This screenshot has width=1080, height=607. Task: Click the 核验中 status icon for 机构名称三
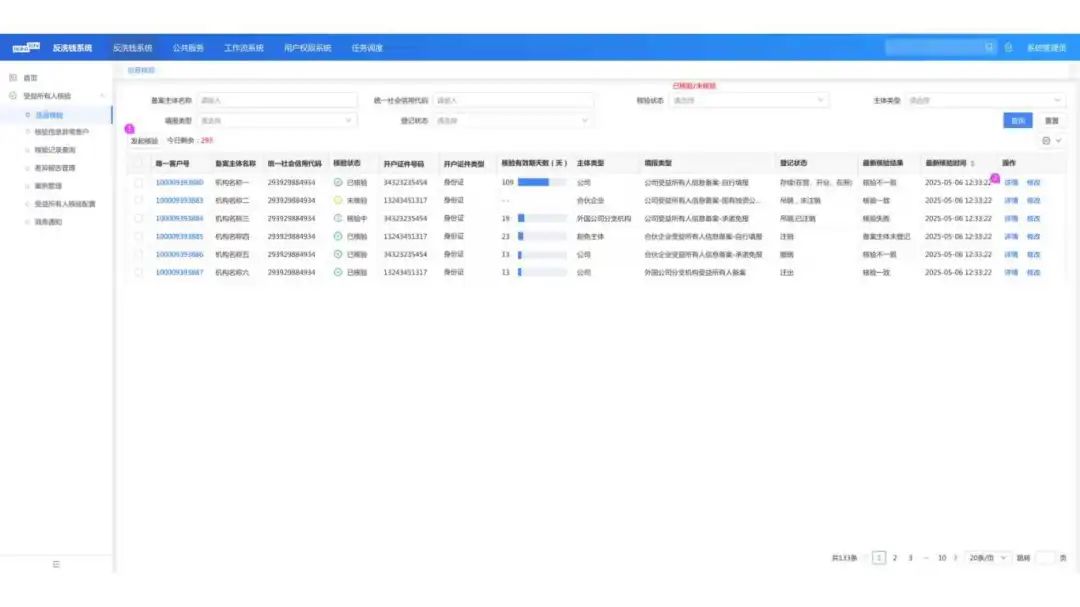(338, 218)
